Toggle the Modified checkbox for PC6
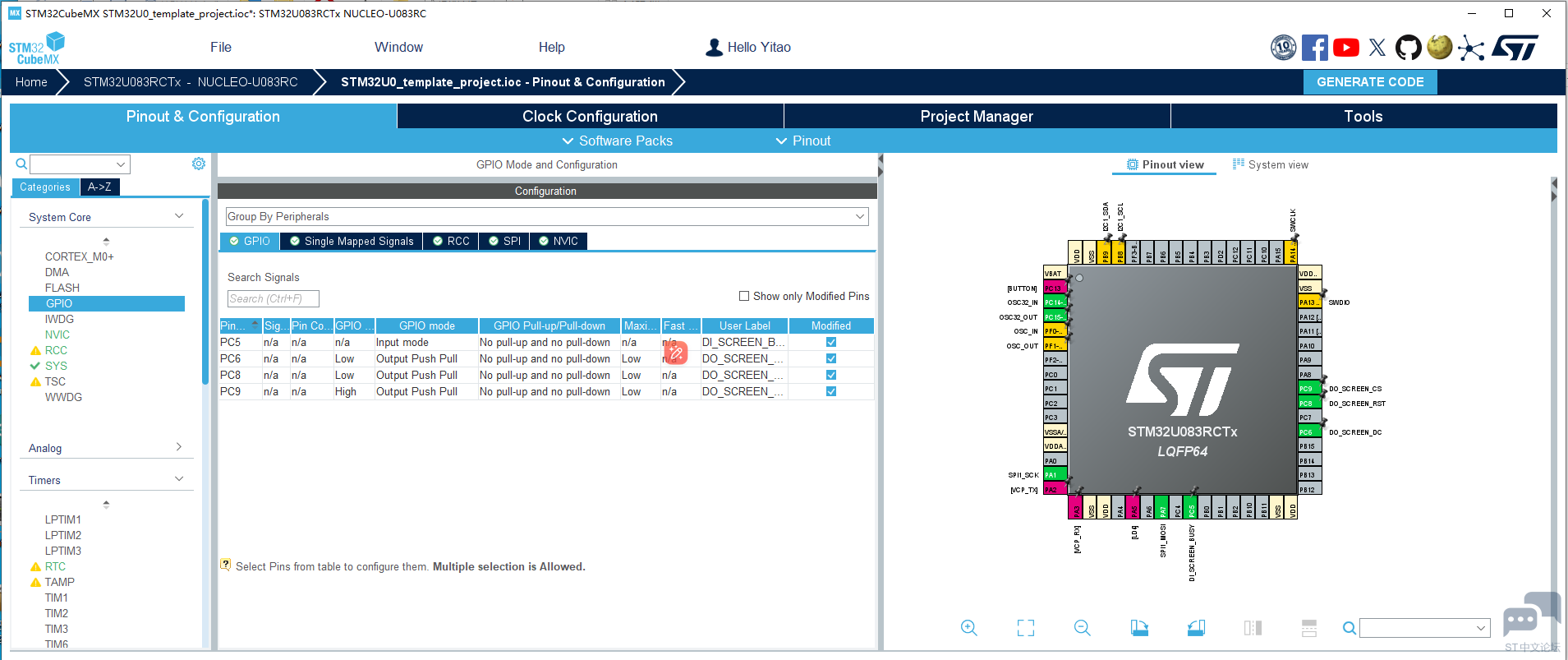Image resolution: width=1568 pixels, height=660 pixels. 831,358
